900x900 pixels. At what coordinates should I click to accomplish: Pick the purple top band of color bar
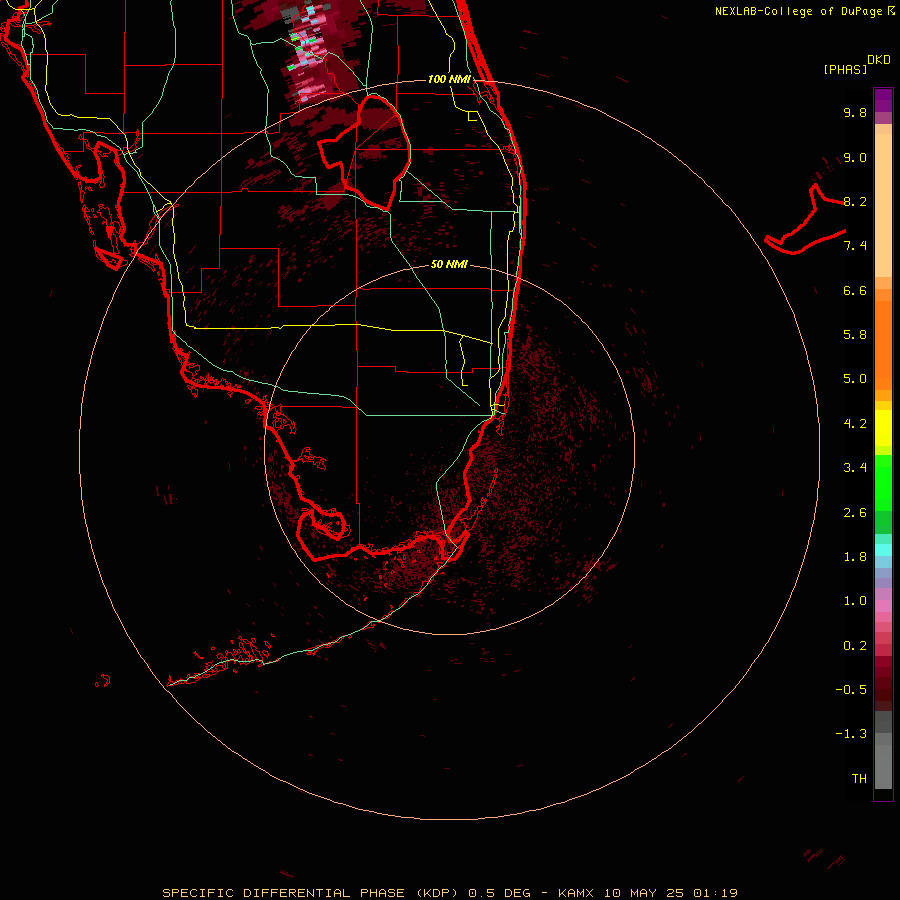click(x=883, y=100)
